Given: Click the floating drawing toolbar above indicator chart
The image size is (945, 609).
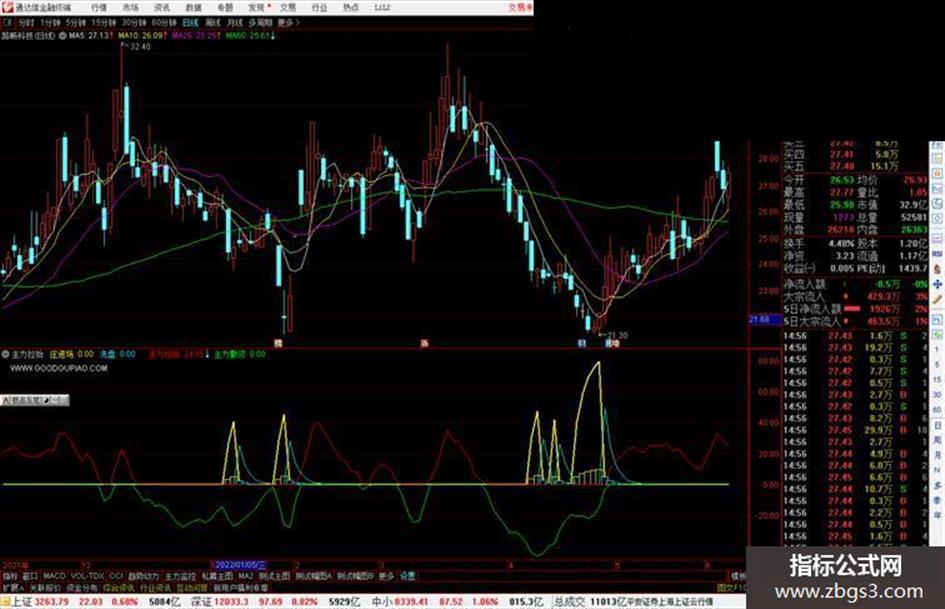Looking at the screenshot, I should click(34, 400).
